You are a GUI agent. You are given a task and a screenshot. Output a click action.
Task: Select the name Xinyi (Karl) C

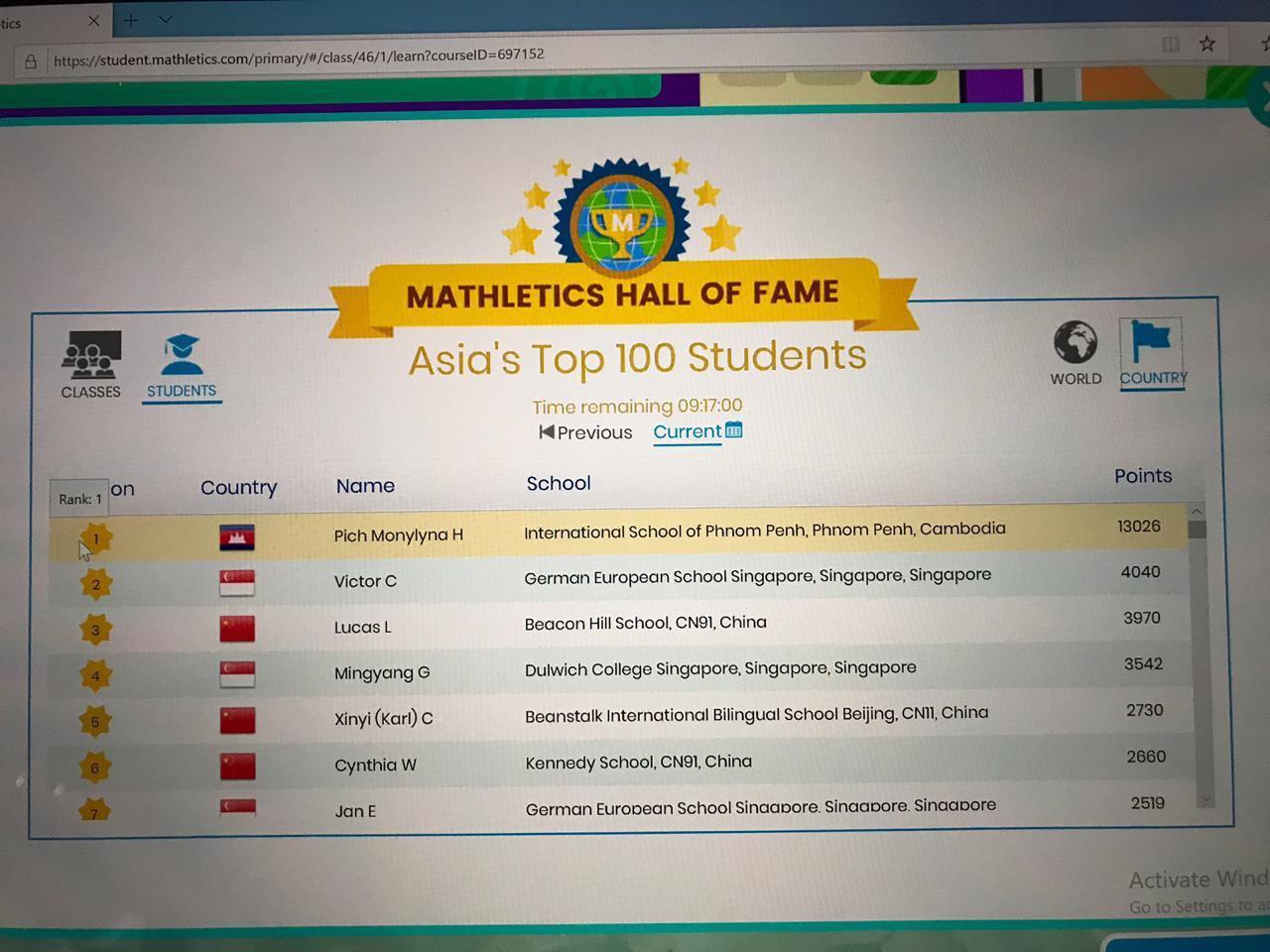click(383, 718)
